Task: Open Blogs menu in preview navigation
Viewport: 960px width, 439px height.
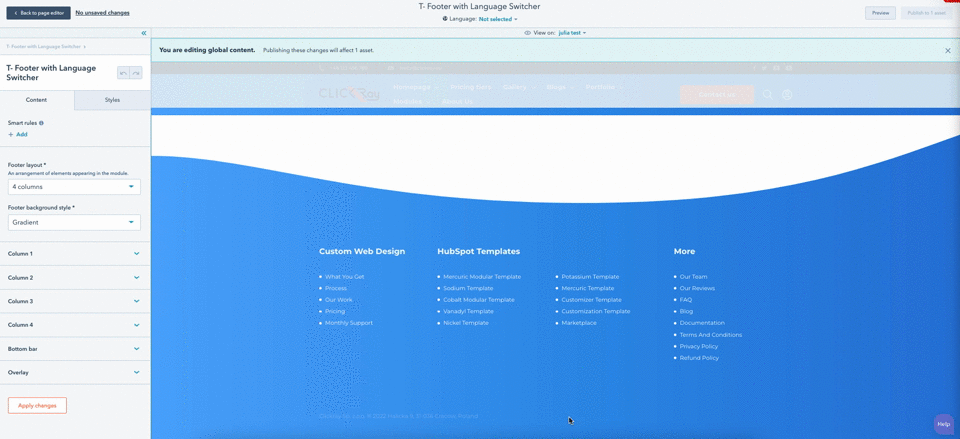Action: 560,87
